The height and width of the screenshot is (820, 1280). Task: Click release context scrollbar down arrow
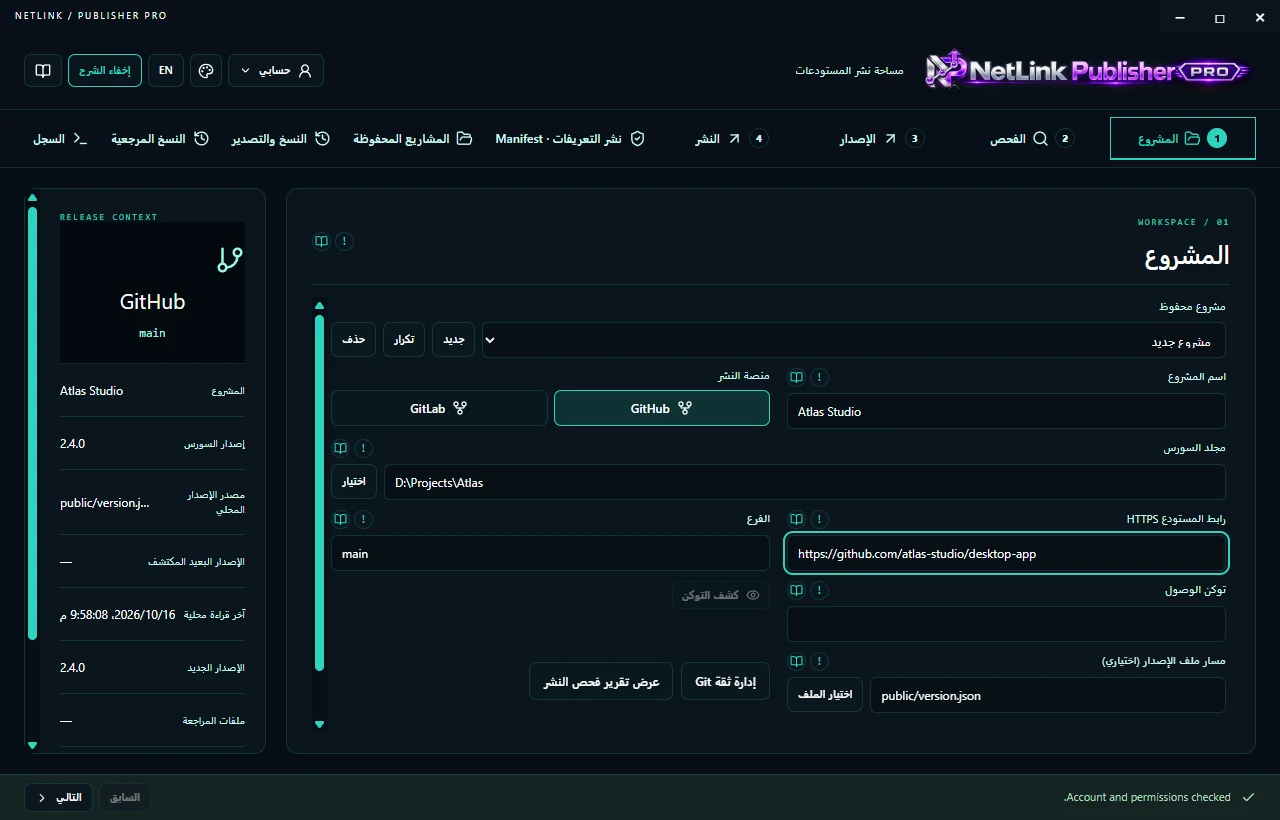coord(32,744)
